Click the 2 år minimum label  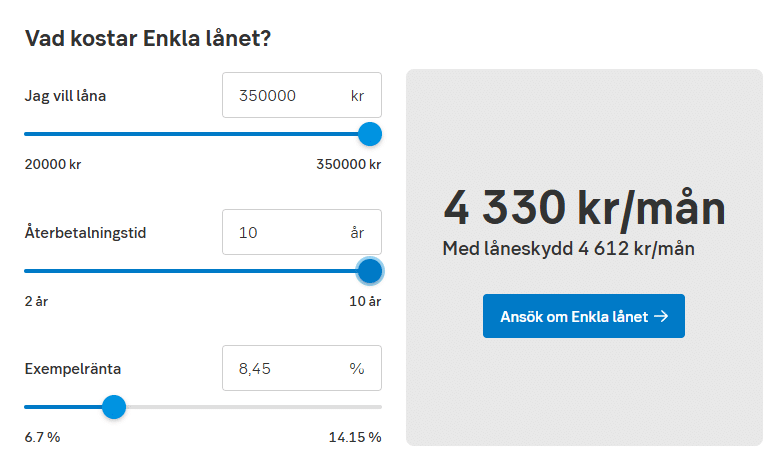[37, 301]
